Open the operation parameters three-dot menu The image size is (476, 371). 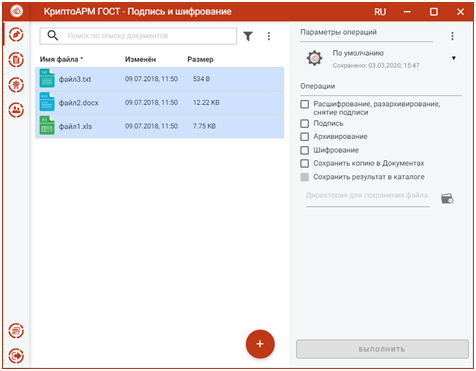(452, 36)
